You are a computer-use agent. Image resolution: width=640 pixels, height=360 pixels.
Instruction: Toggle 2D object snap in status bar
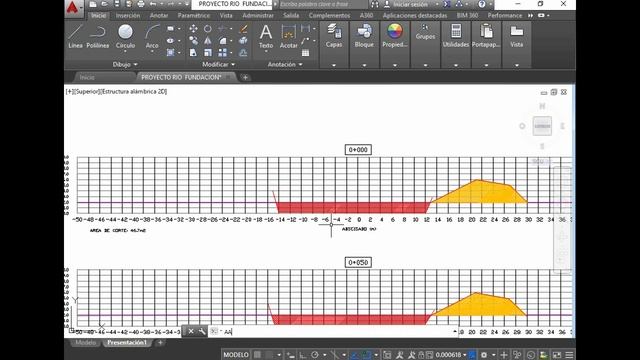click(367, 355)
